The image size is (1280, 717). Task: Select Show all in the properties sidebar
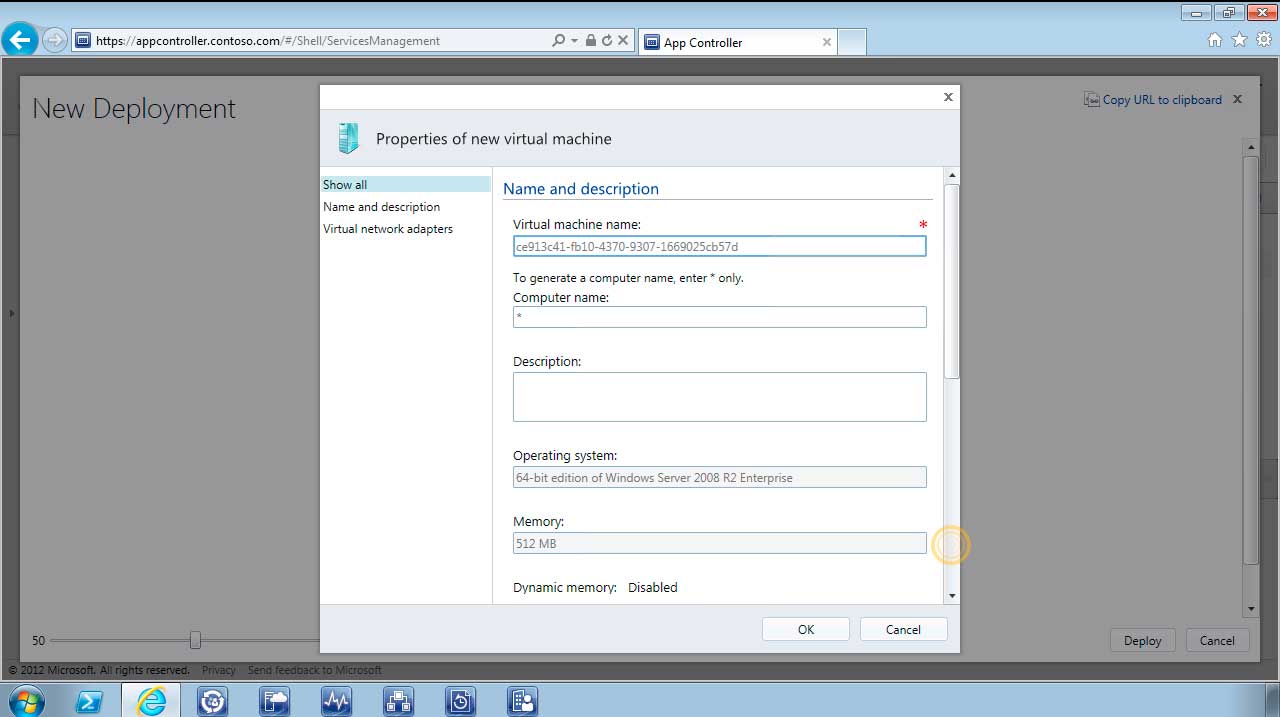click(406, 185)
